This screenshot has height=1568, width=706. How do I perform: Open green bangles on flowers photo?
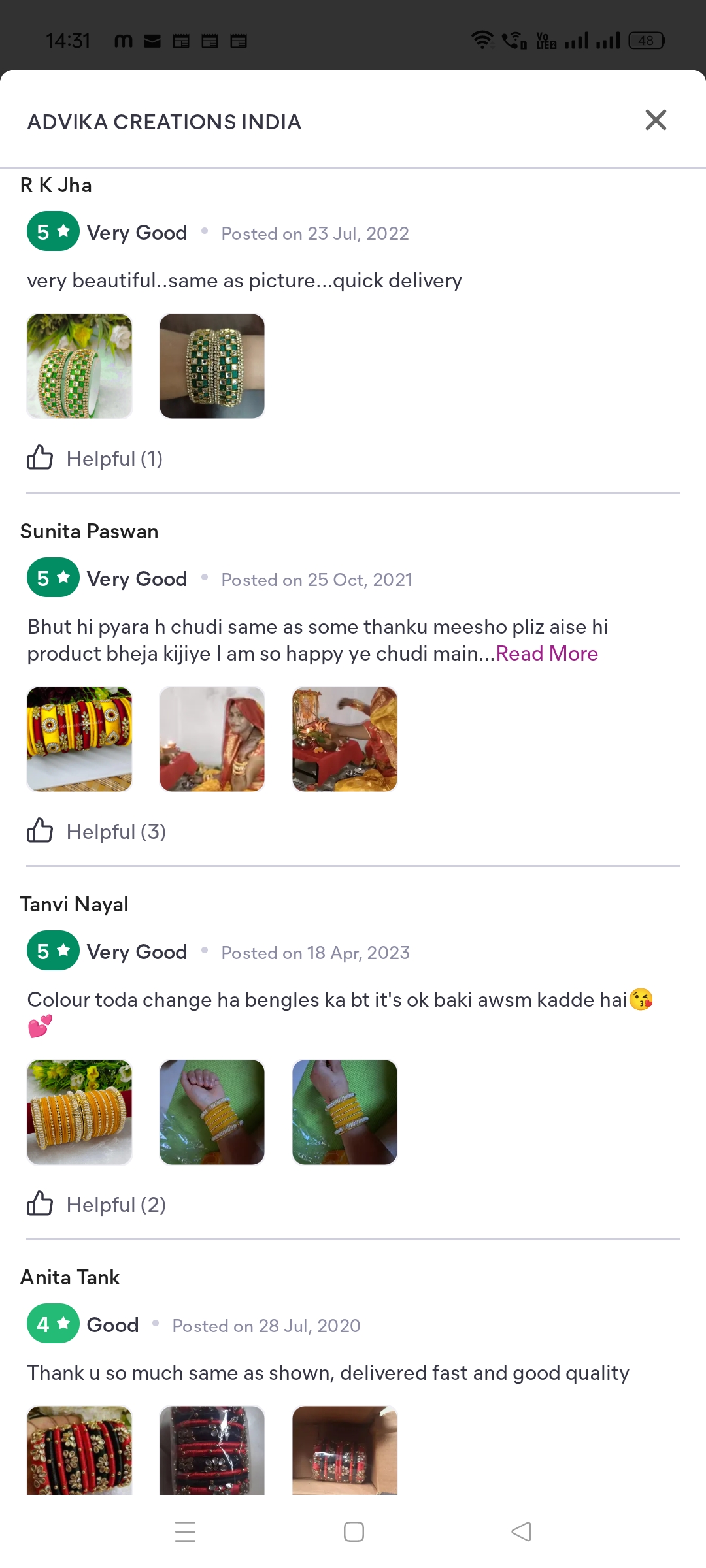(x=80, y=366)
